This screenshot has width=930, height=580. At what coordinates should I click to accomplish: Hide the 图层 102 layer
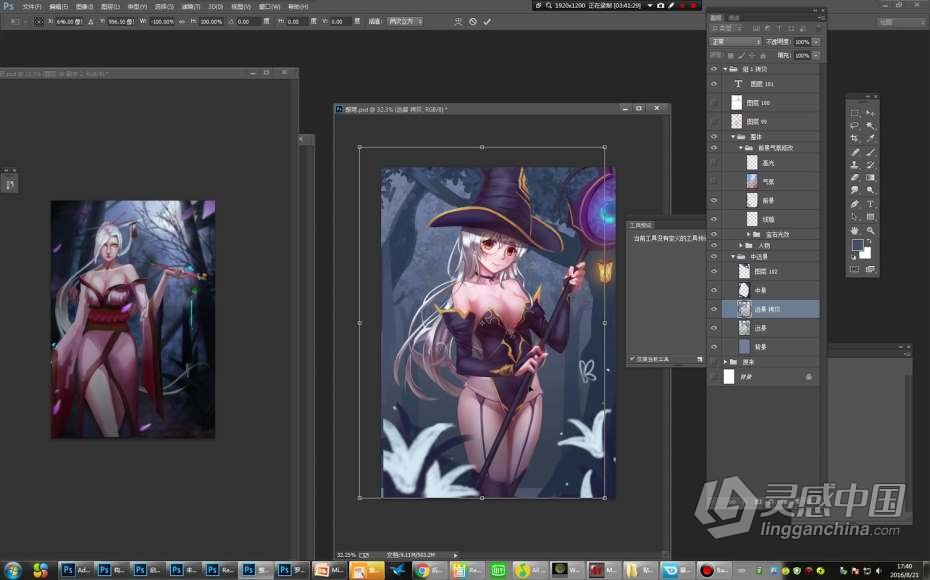pos(714,272)
